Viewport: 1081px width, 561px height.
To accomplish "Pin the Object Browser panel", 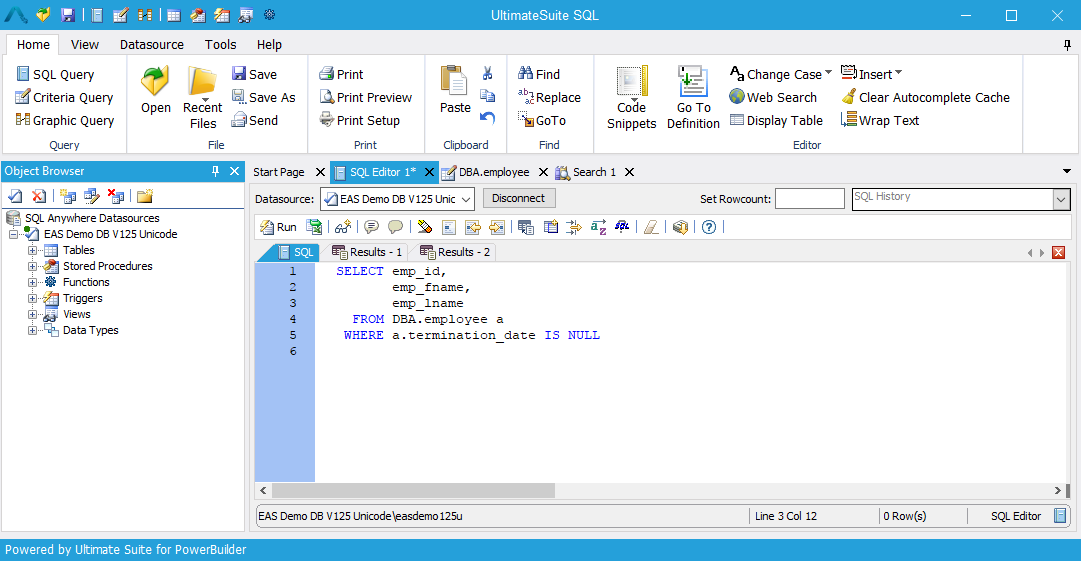I will pyautogui.click(x=215, y=171).
